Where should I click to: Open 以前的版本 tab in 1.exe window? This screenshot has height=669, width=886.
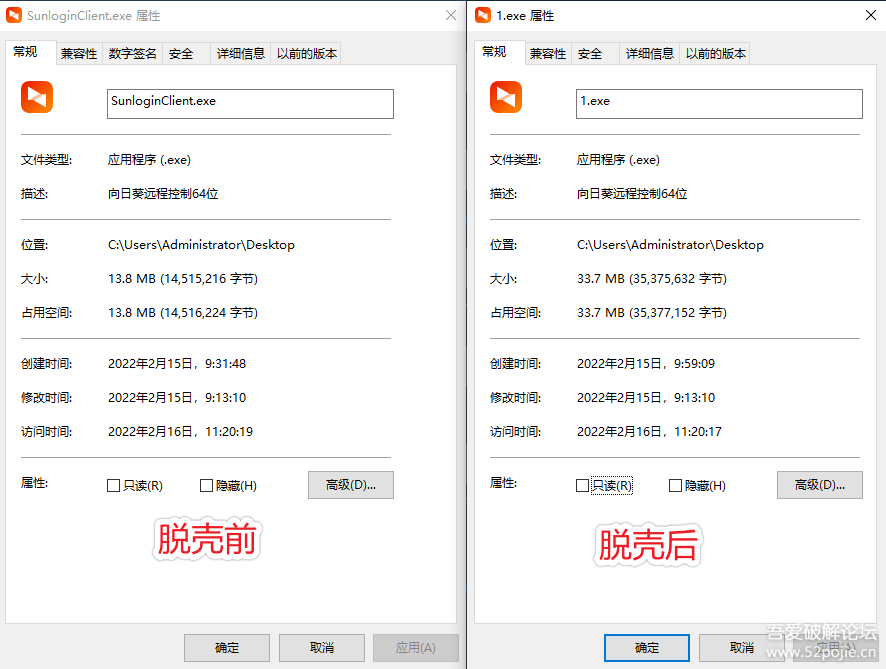click(x=715, y=54)
